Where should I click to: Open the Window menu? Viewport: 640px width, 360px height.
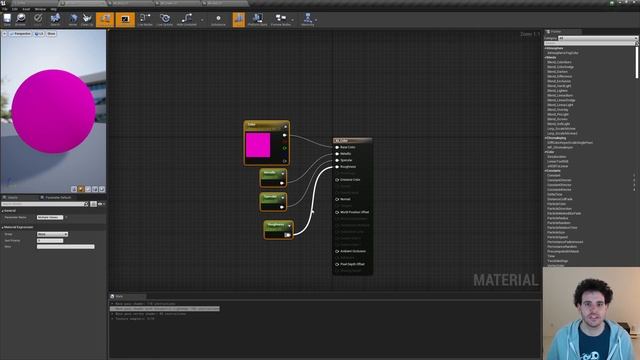tap(40, 9)
